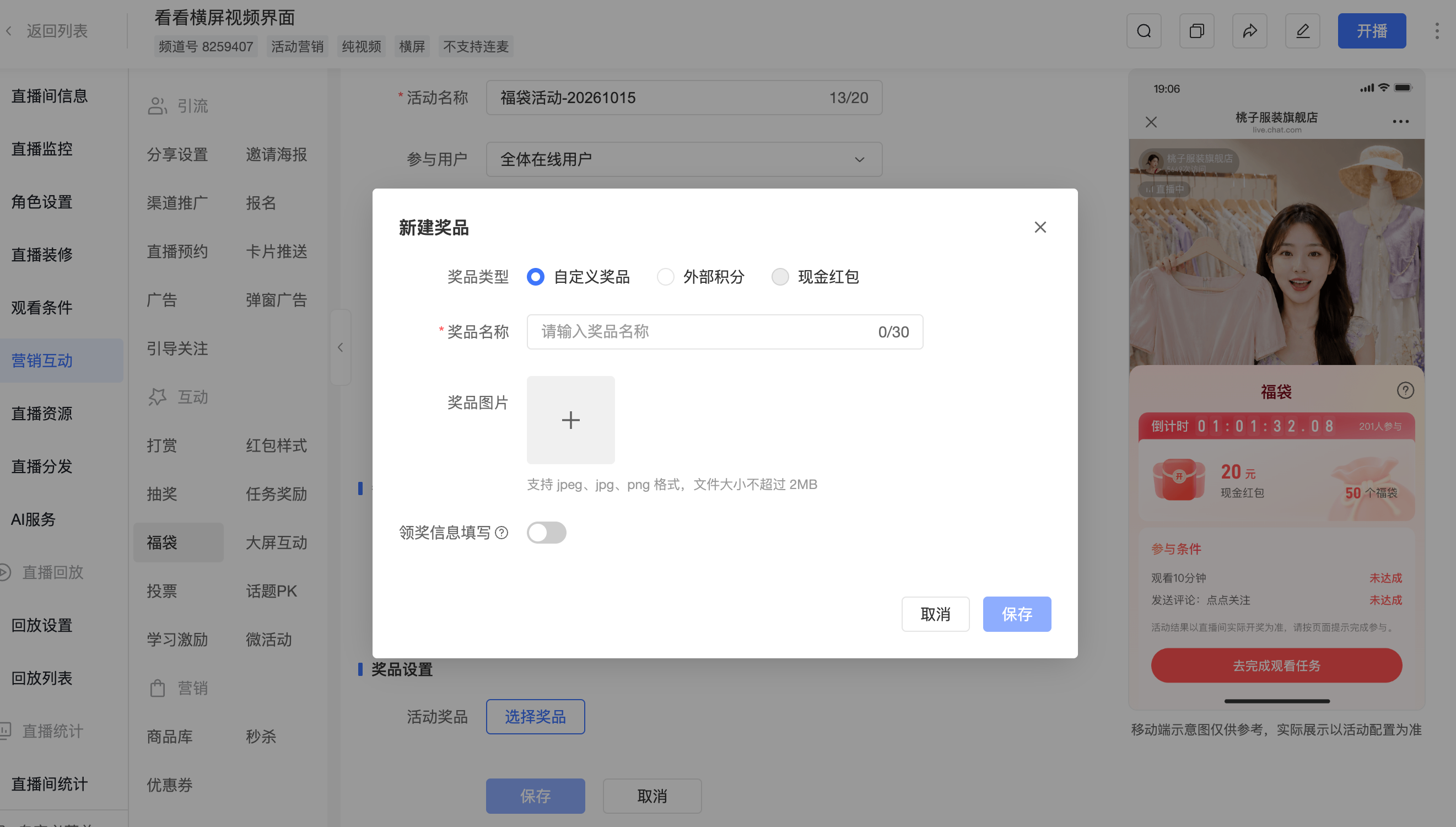Click 返回列表 link
The width and height of the screenshot is (1456, 827).
57,31
